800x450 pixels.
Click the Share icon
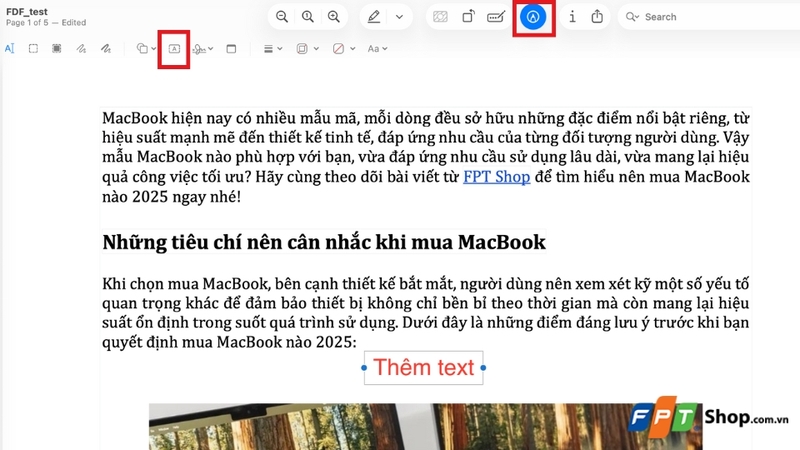click(597, 17)
